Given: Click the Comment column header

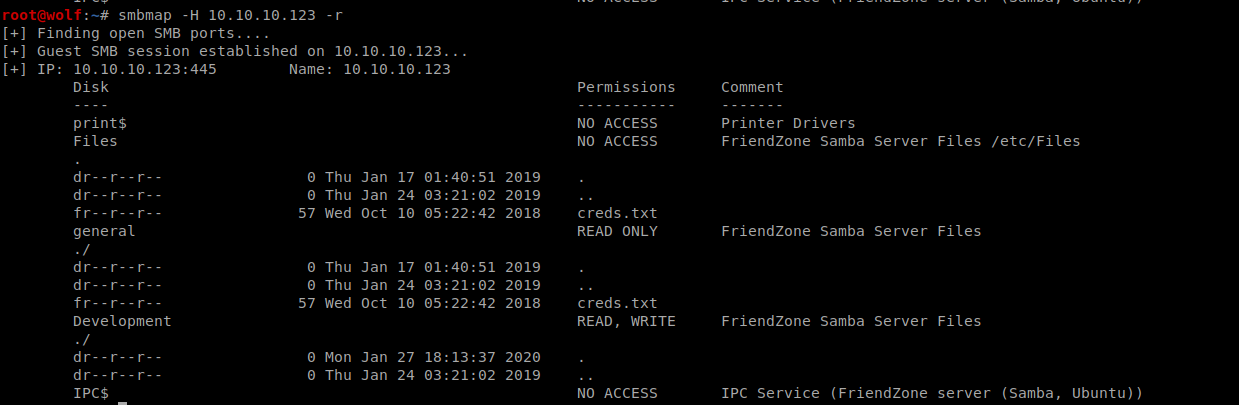Looking at the screenshot, I should coord(752,87).
